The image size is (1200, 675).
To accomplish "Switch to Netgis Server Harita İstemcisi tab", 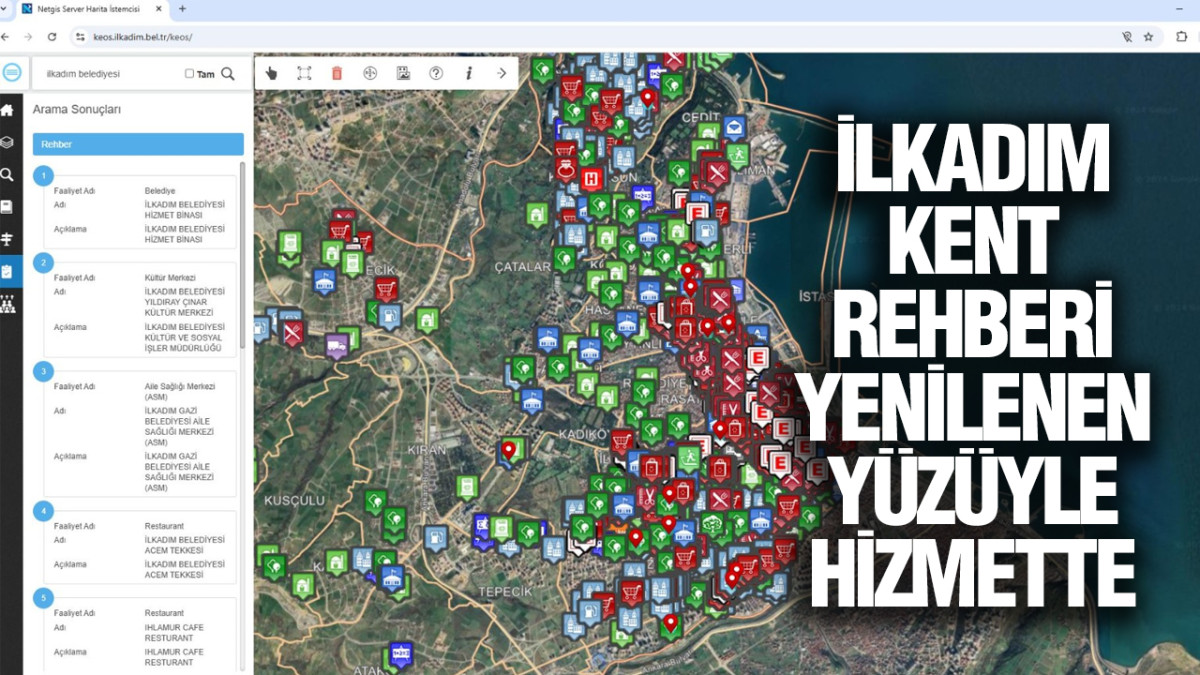I will point(90,9).
